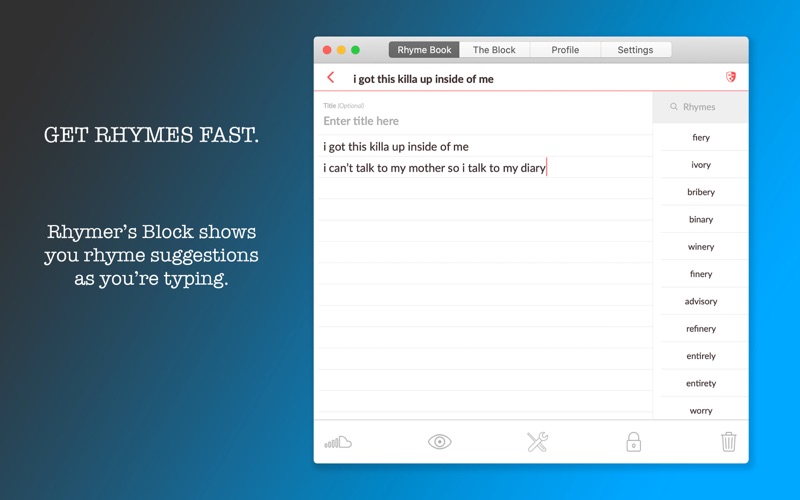Screen dimensions: 800x500
Task: Open the wrench and screwdriver tools icon
Action: coord(537,442)
